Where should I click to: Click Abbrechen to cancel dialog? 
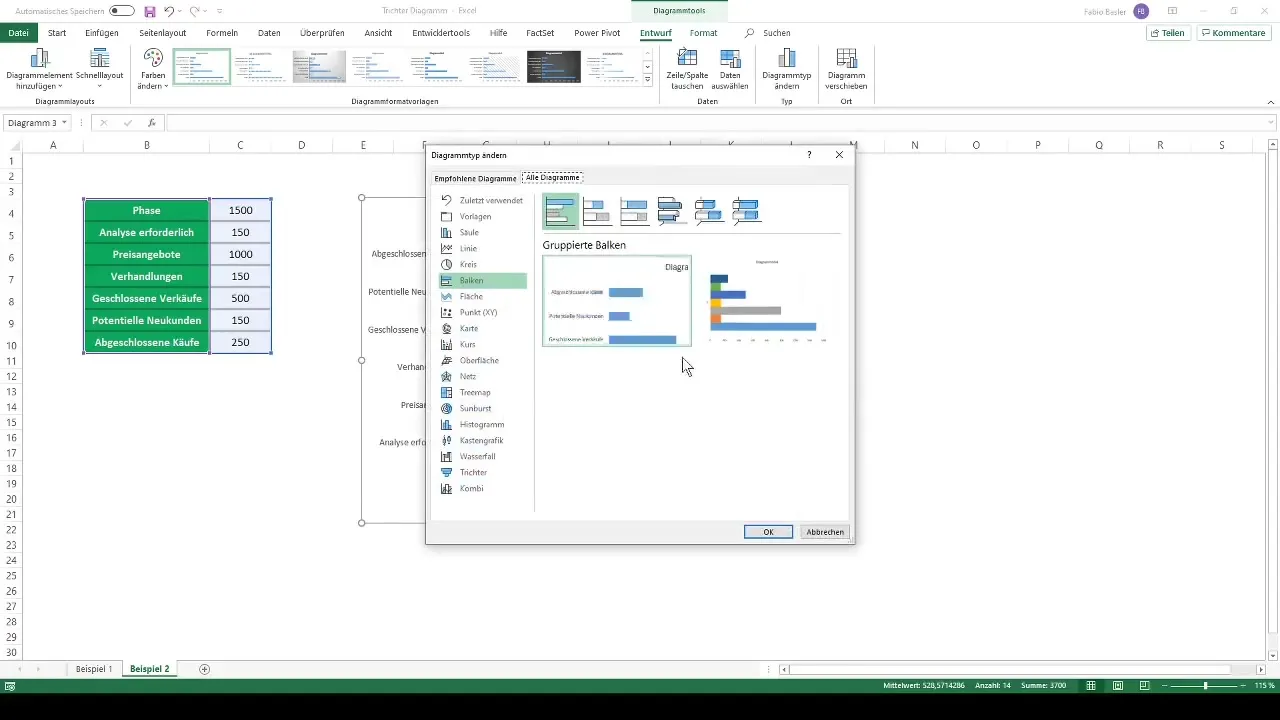(x=825, y=532)
